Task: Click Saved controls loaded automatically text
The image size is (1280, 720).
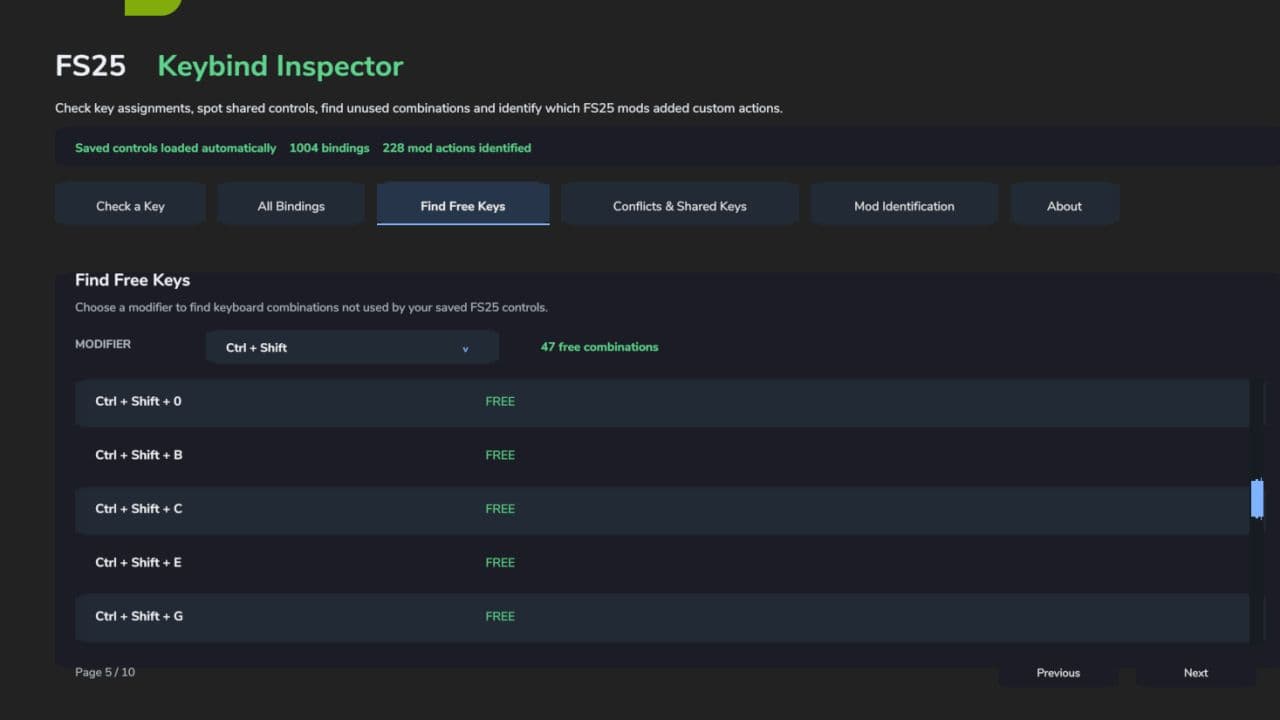Action: [x=175, y=148]
